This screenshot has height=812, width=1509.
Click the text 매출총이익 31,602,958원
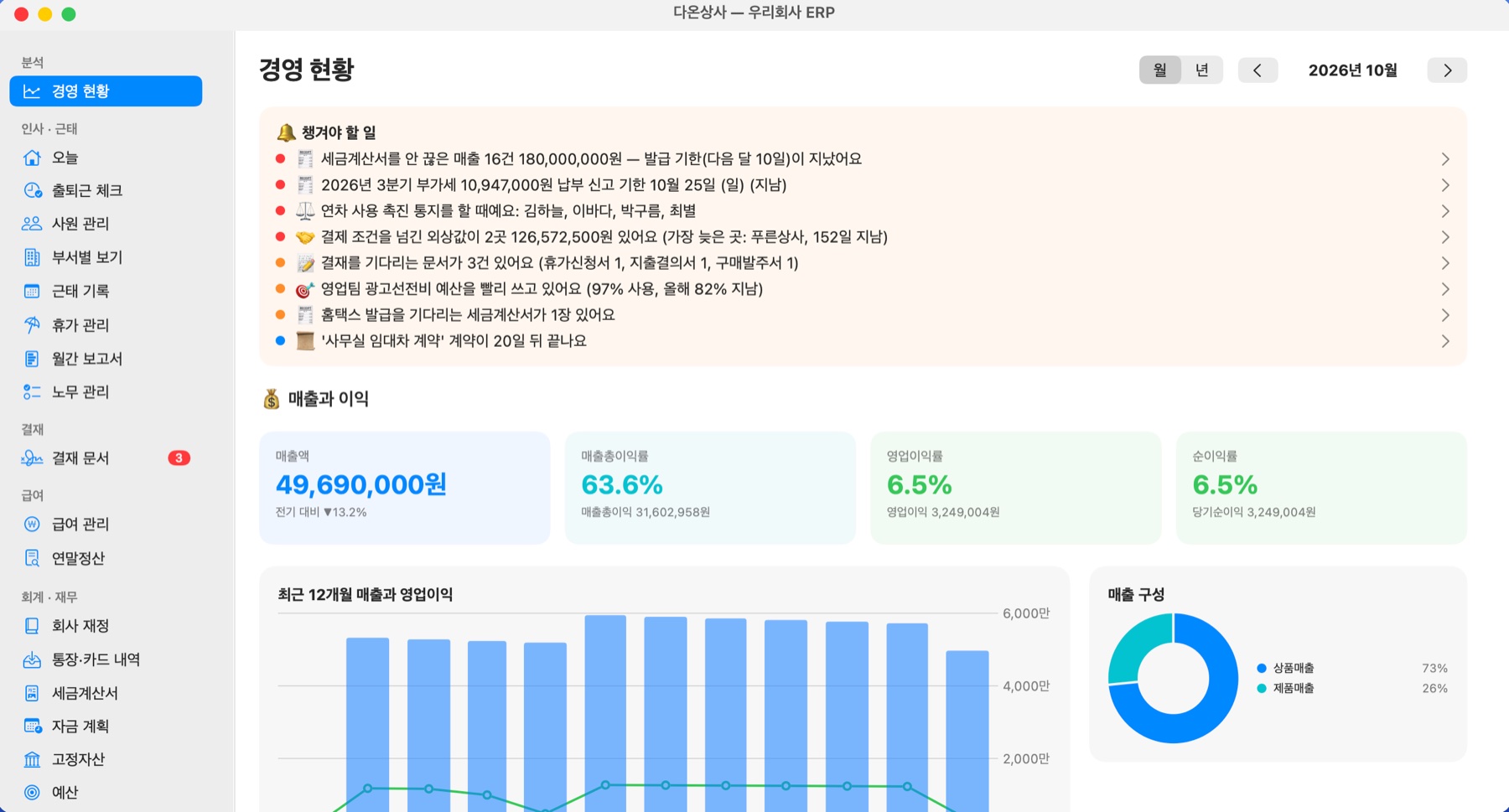[x=646, y=512]
